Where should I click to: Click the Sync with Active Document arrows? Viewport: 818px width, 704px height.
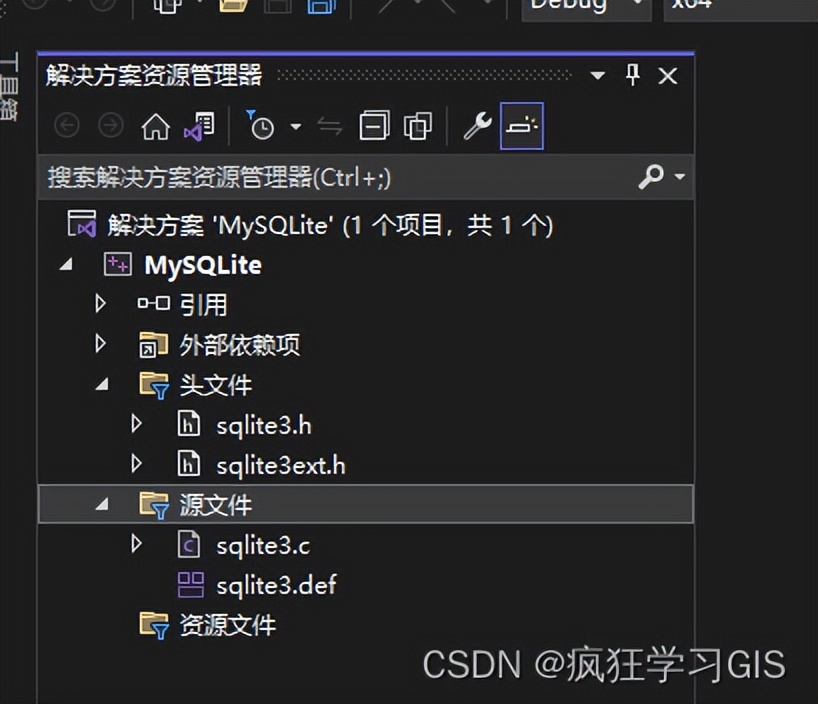pyautogui.click(x=330, y=126)
